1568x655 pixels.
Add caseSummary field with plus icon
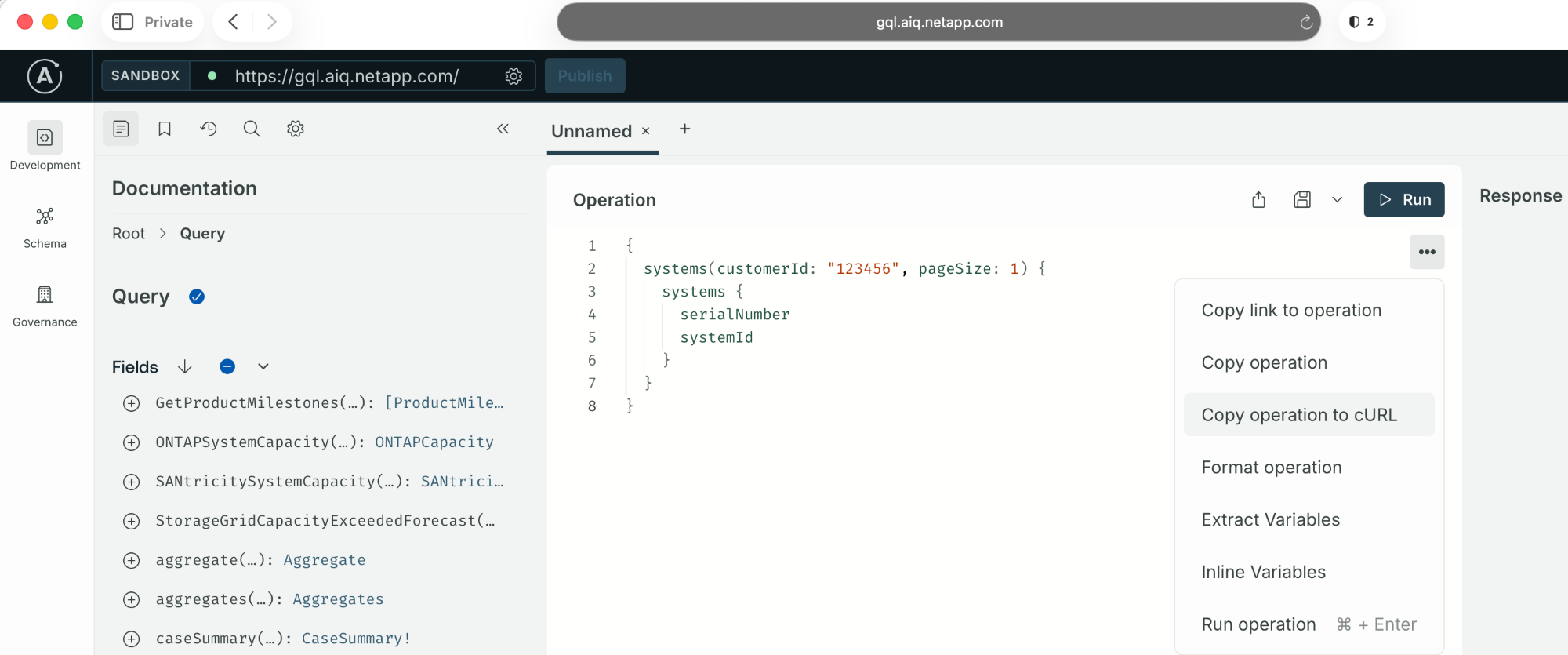[x=132, y=639]
